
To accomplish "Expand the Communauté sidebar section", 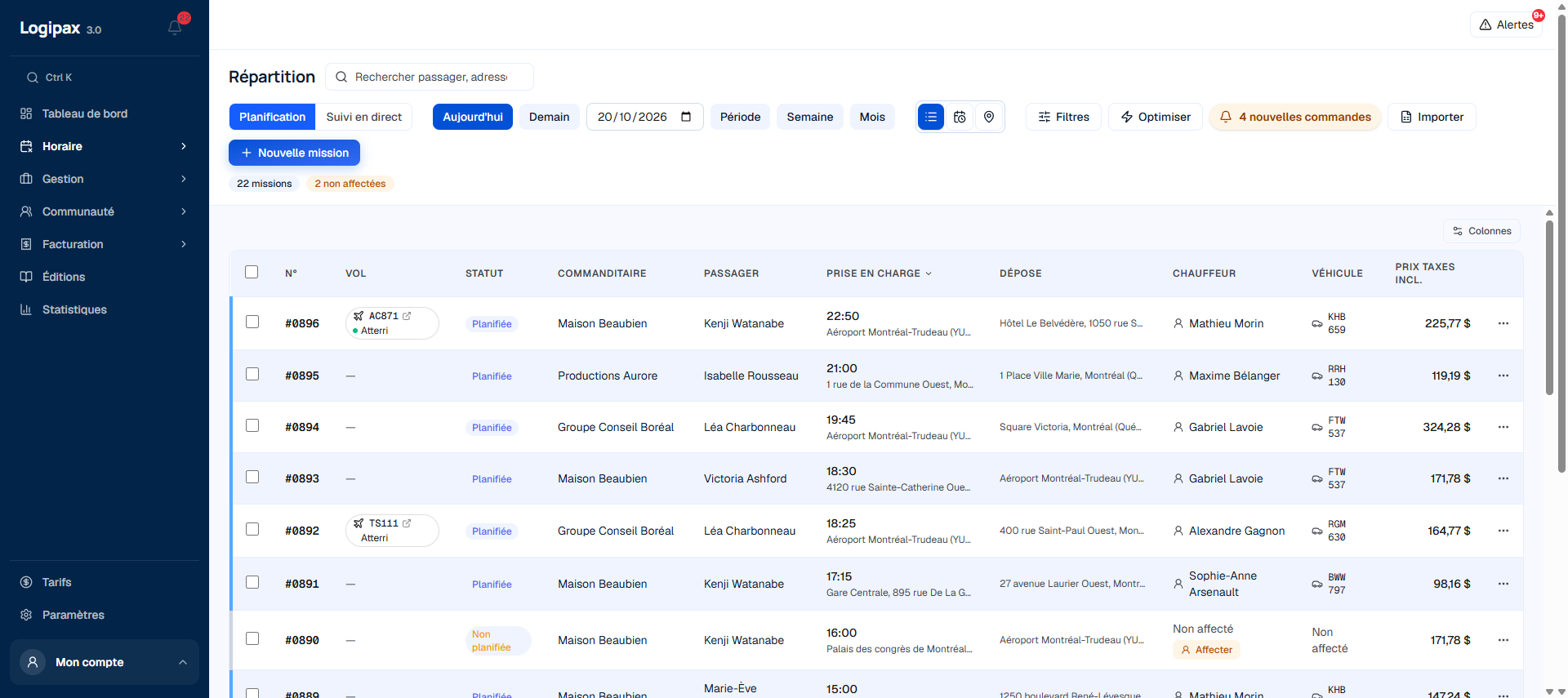I will click(x=105, y=211).
